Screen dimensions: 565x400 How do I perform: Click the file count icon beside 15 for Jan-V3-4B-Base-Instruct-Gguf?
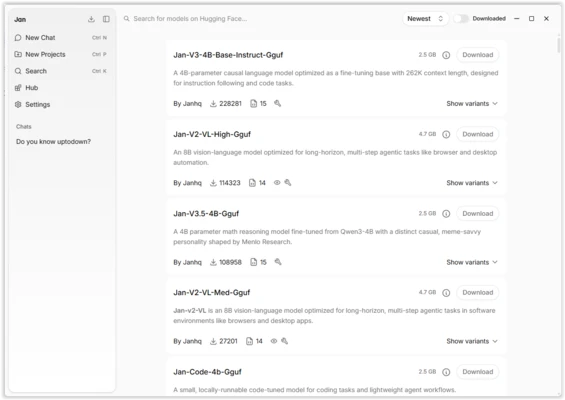pos(254,104)
